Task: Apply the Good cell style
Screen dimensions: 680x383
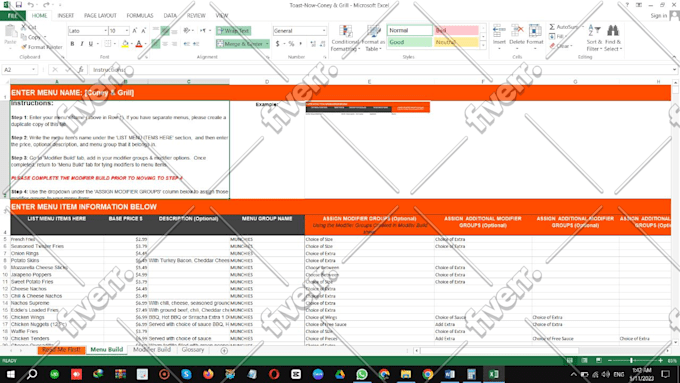Action: [410, 42]
